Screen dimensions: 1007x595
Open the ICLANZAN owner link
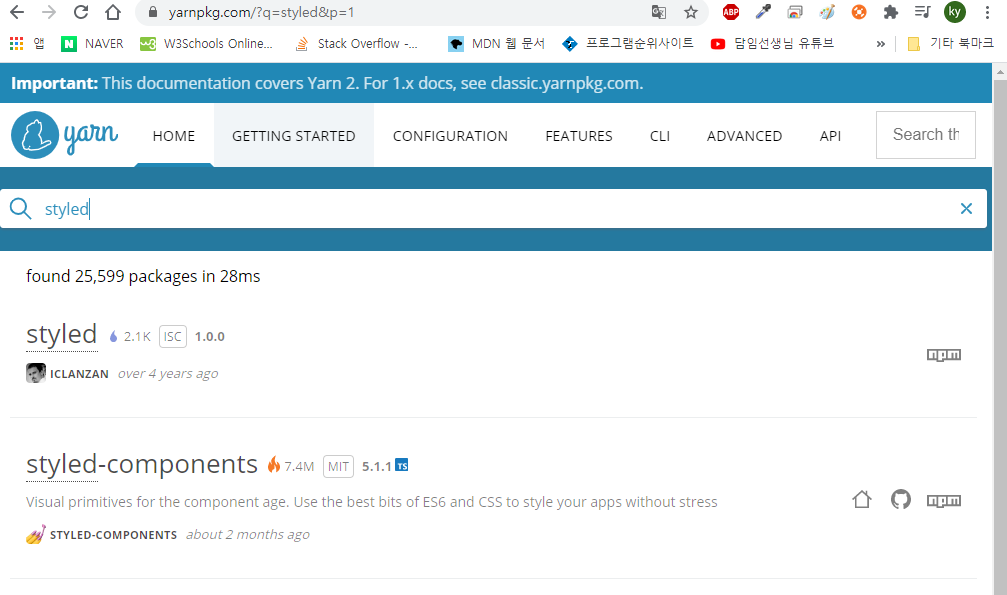[80, 374]
